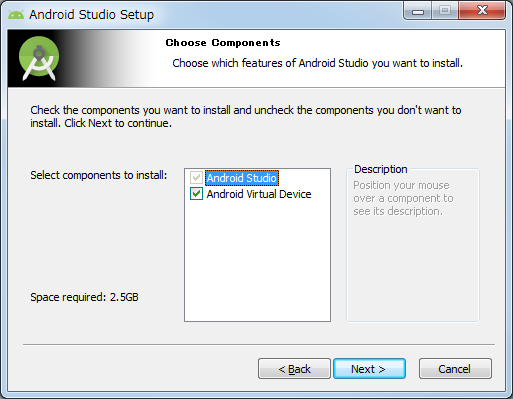513x399 pixels.
Task: Select the Android Virtual Device label
Action: pyautogui.click(x=259, y=194)
